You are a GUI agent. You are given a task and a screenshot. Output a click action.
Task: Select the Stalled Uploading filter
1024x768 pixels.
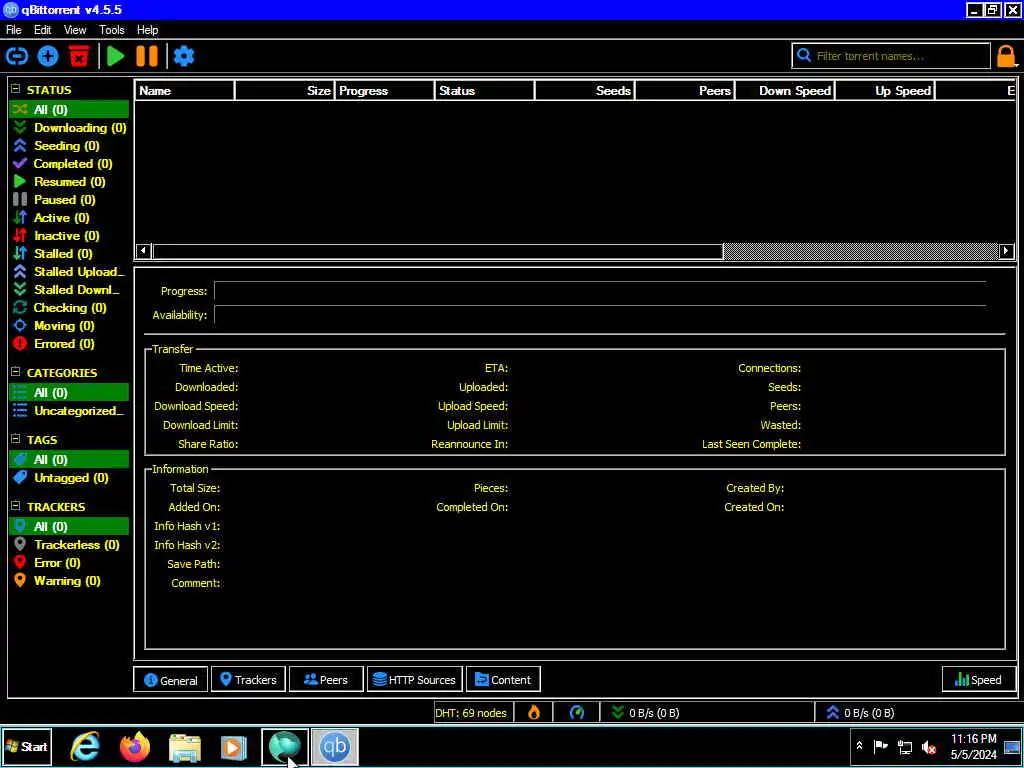[x=69, y=272]
